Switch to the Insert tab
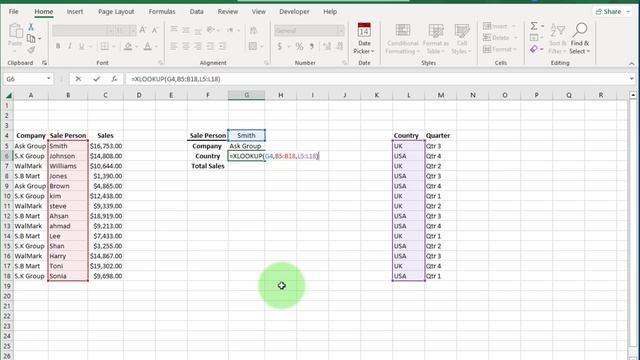640x360 pixels. coord(75,11)
